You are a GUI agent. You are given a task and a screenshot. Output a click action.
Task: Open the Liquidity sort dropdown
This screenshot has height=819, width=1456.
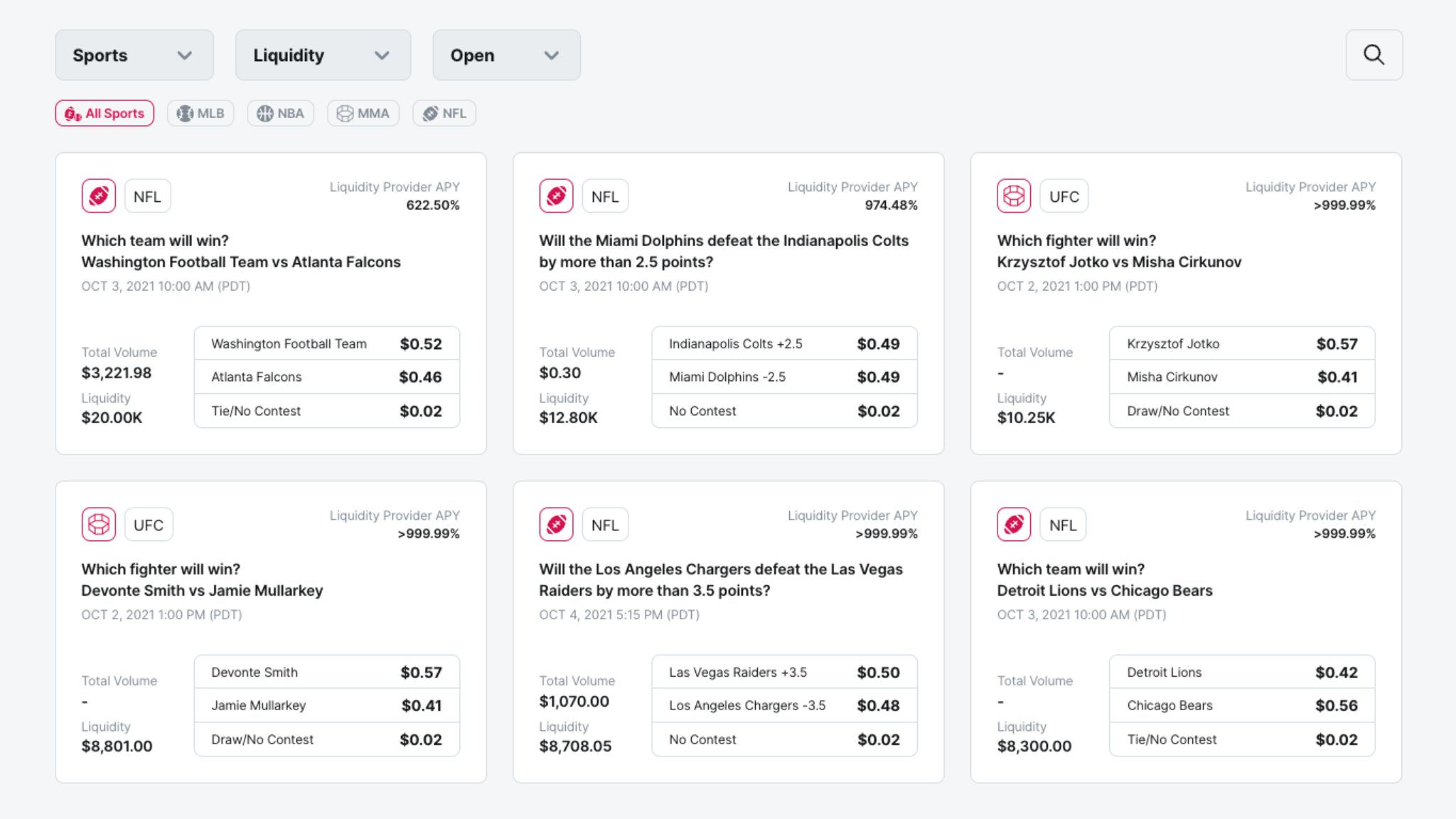(x=323, y=55)
